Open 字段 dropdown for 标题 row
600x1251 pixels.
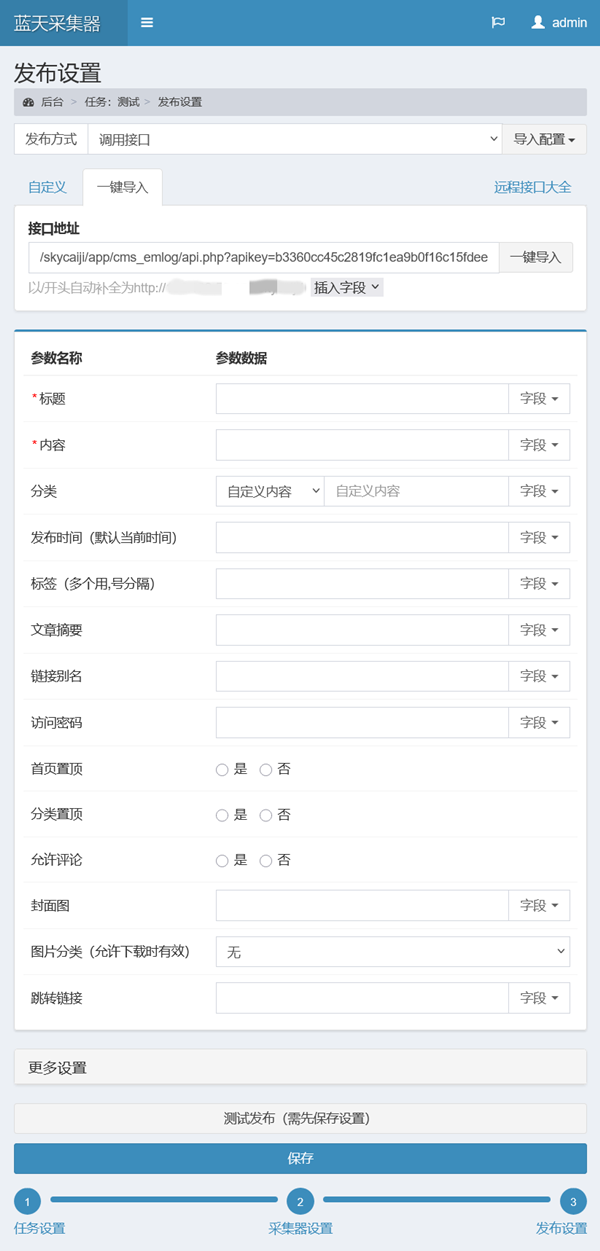539,399
